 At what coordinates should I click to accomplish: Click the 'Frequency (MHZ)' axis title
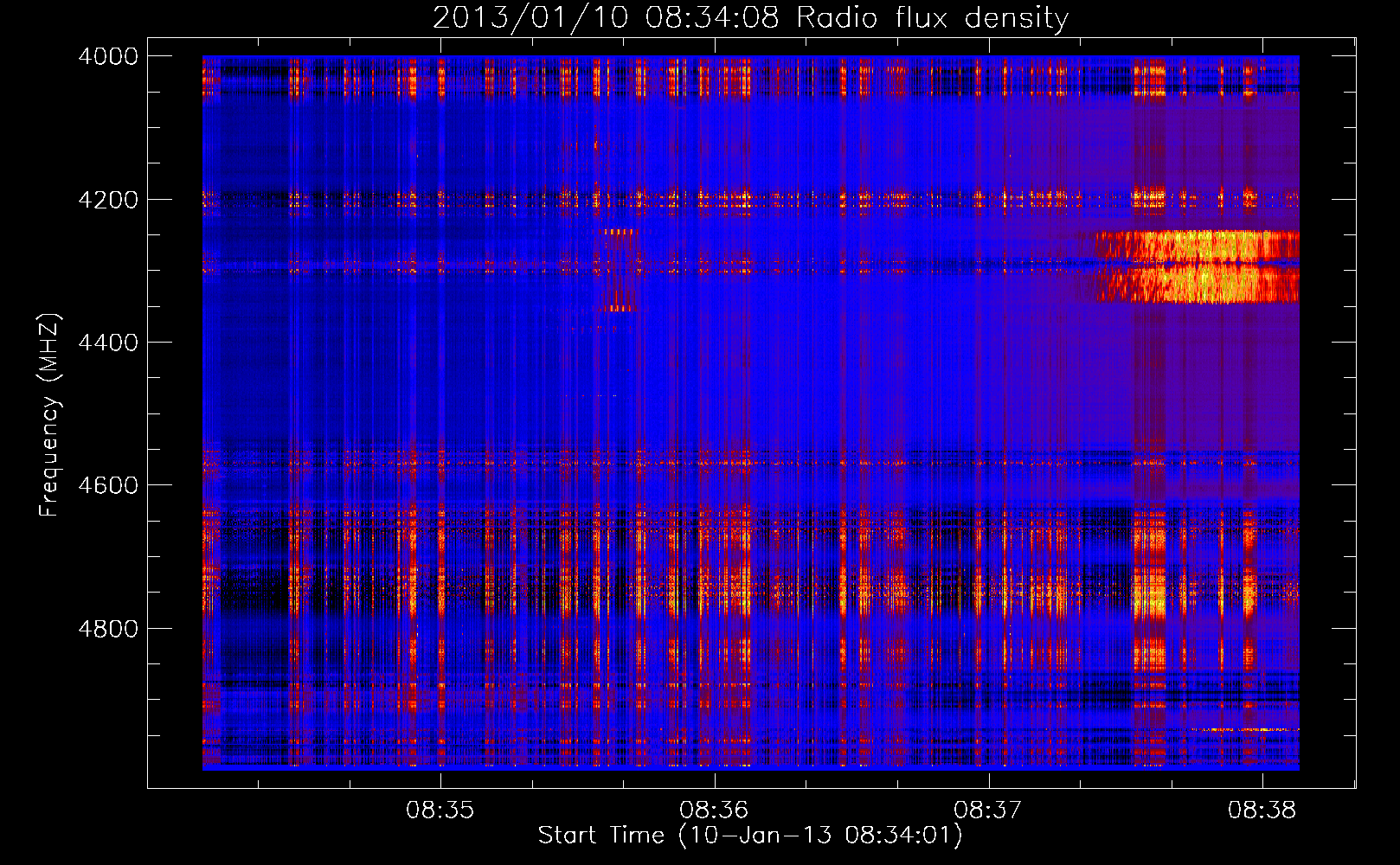click(x=50, y=414)
